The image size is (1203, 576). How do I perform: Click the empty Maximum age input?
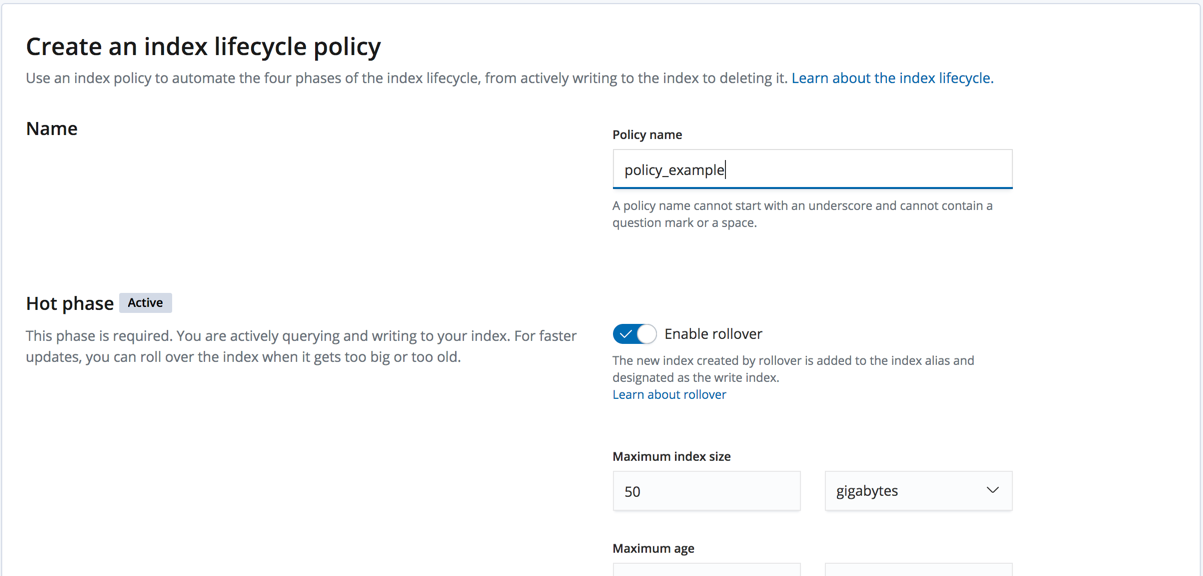[x=706, y=572]
